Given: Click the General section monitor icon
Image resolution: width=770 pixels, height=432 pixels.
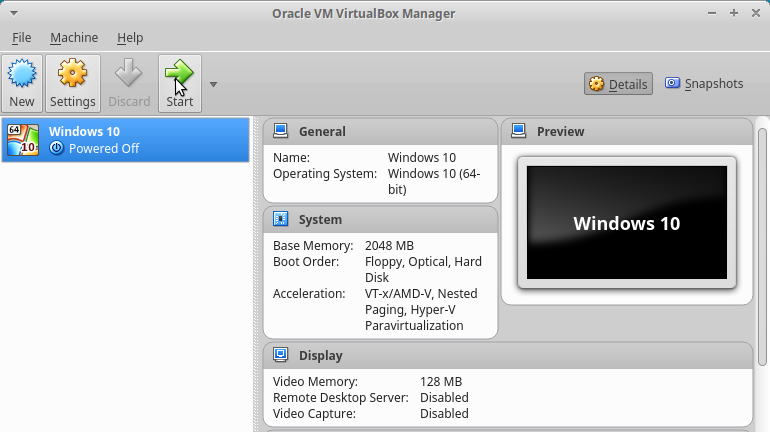Looking at the screenshot, I should (280, 131).
